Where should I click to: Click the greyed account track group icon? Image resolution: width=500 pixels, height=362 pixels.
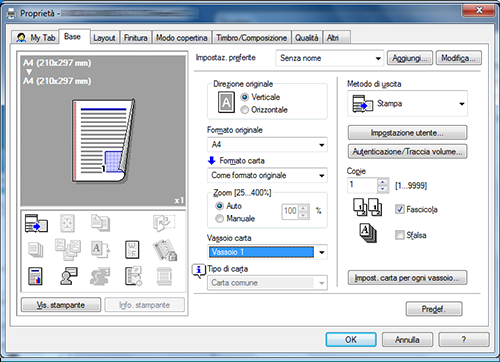click(x=100, y=276)
